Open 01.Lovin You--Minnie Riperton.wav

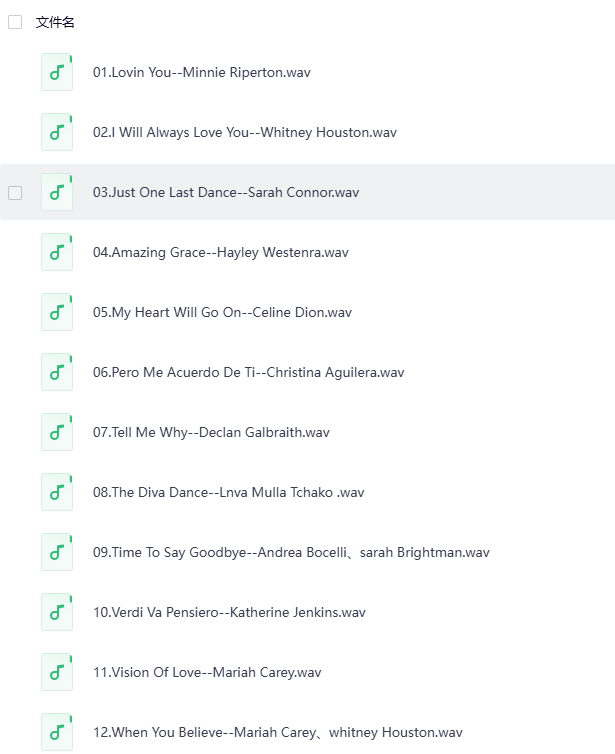point(201,72)
